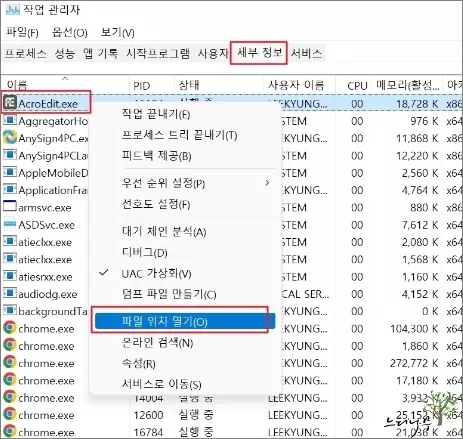This screenshot has width=463, height=439.
Task: Click chrome.exe icon in the 17,180 K row
Action: point(10,380)
